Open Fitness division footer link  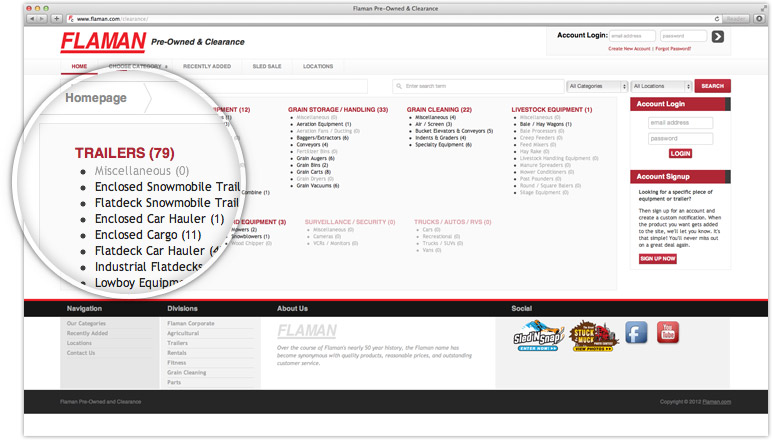pyautogui.click(x=176, y=363)
